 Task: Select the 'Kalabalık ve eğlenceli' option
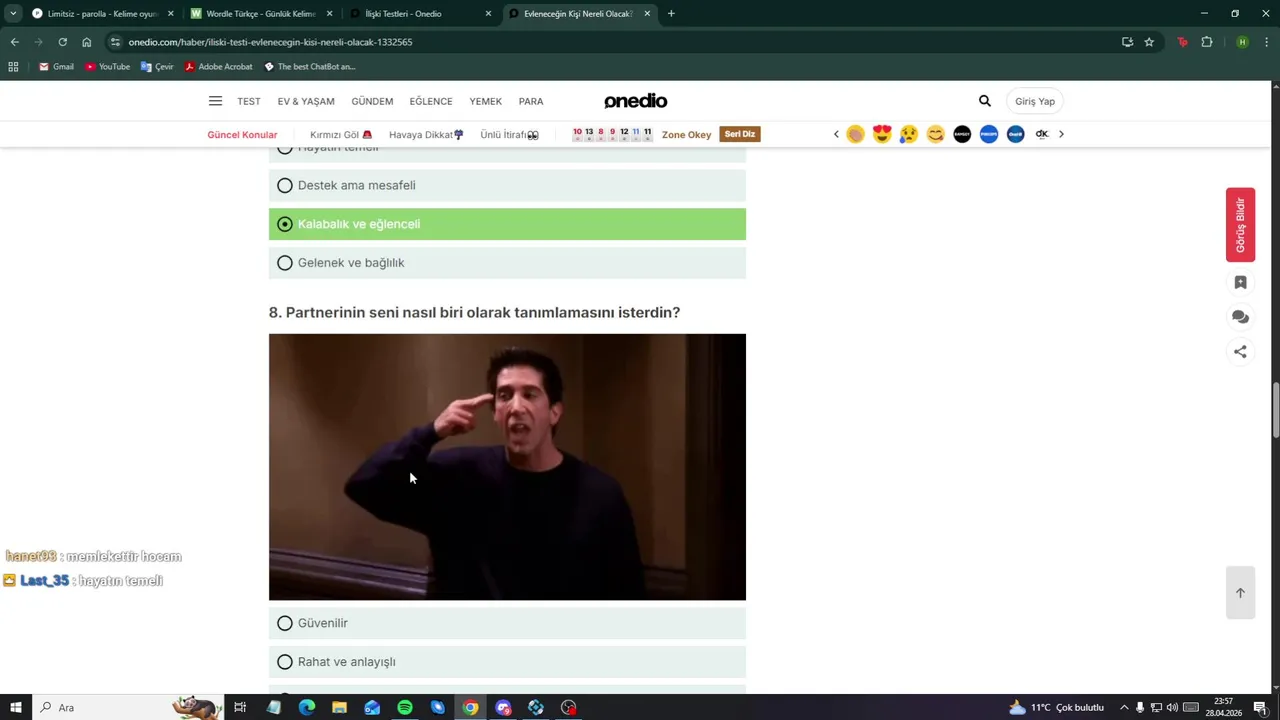(507, 224)
